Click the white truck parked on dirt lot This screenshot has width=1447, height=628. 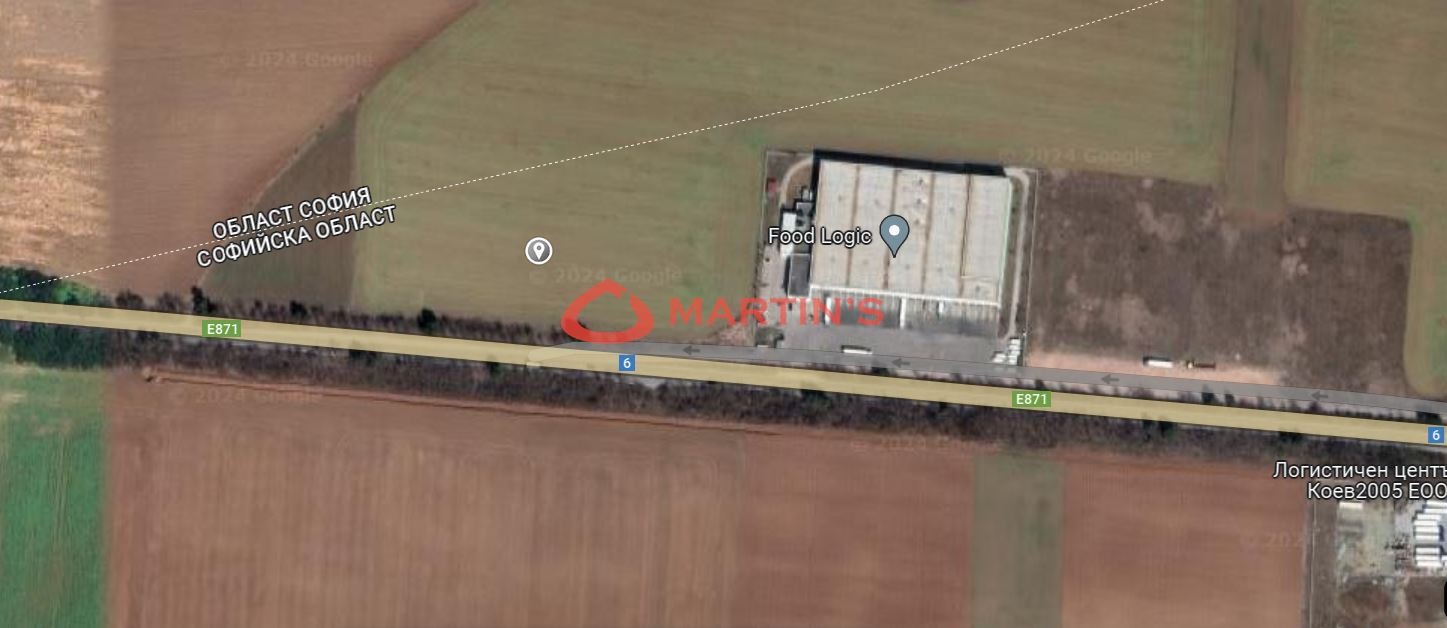tap(1159, 363)
